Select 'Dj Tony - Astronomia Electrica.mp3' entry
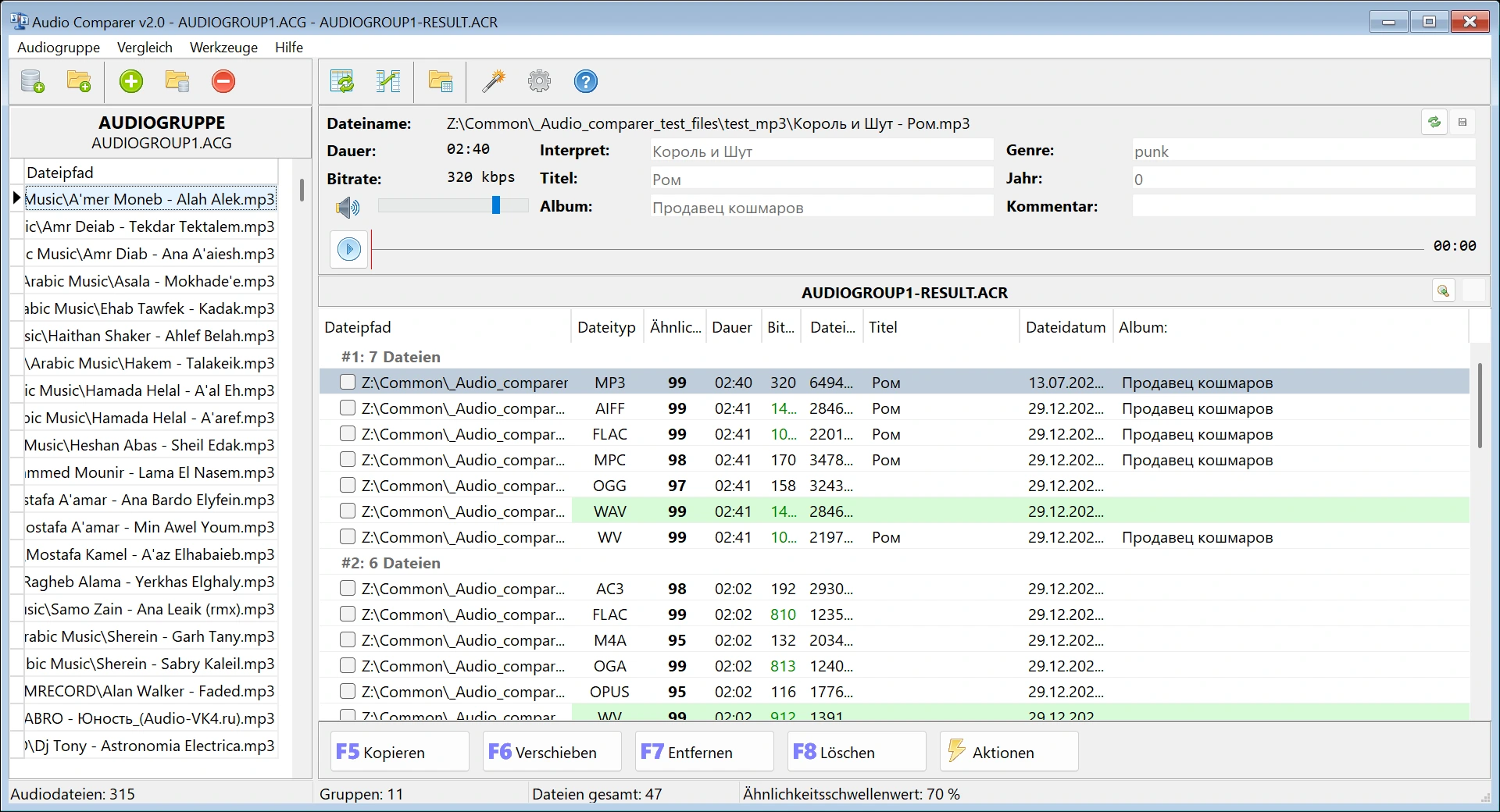1500x812 pixels. [149, 746]
